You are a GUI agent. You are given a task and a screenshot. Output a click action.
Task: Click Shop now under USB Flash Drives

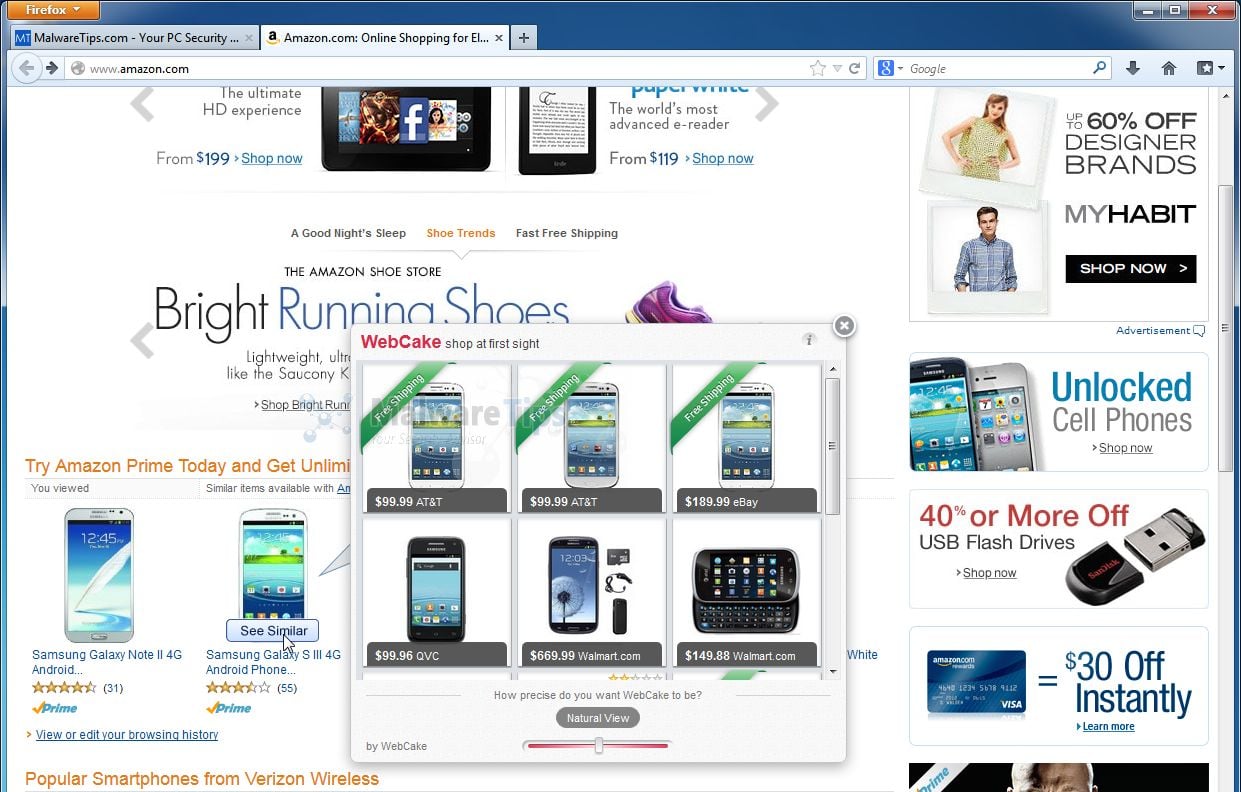coord(989,573)
